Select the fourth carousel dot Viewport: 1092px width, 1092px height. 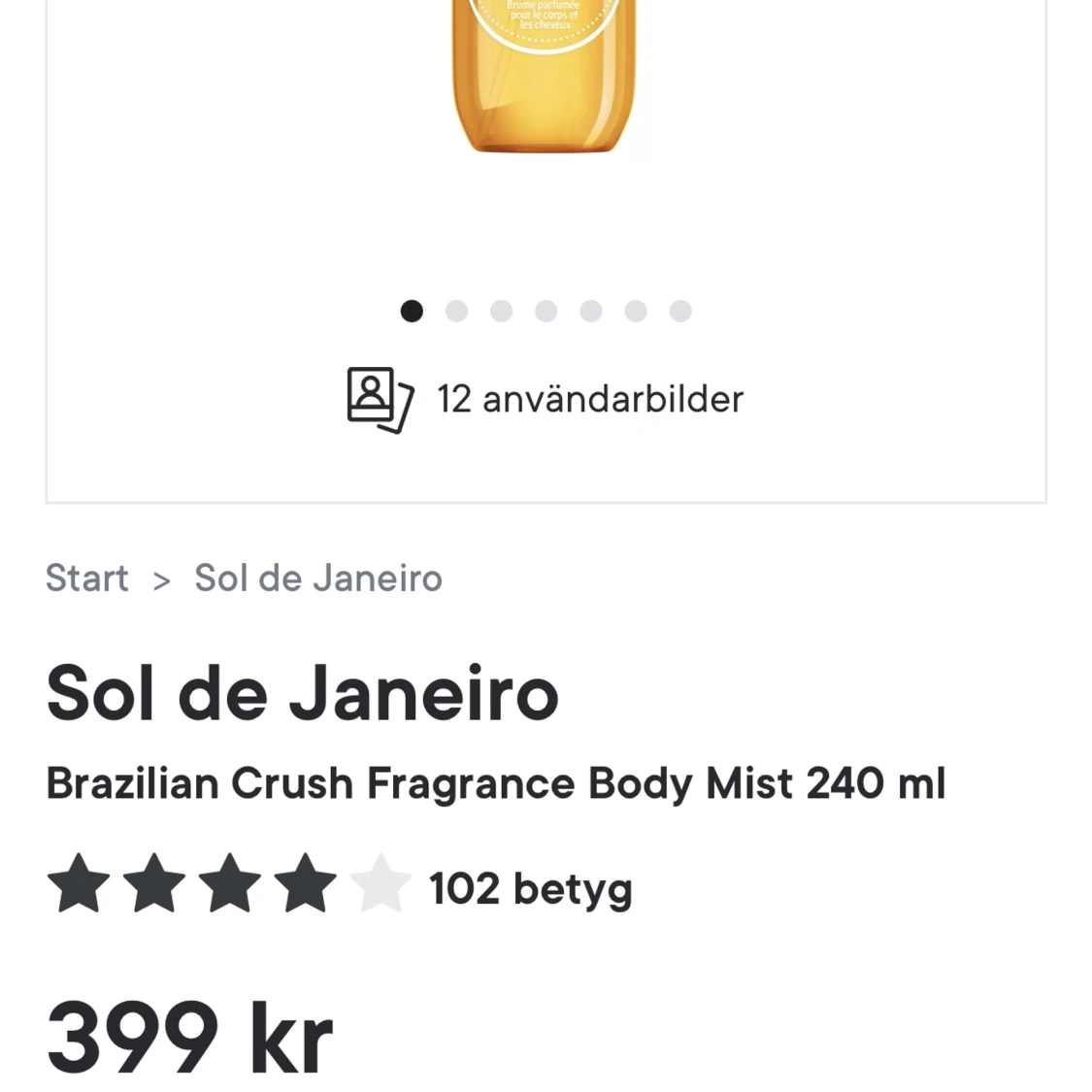coord(546,311)
